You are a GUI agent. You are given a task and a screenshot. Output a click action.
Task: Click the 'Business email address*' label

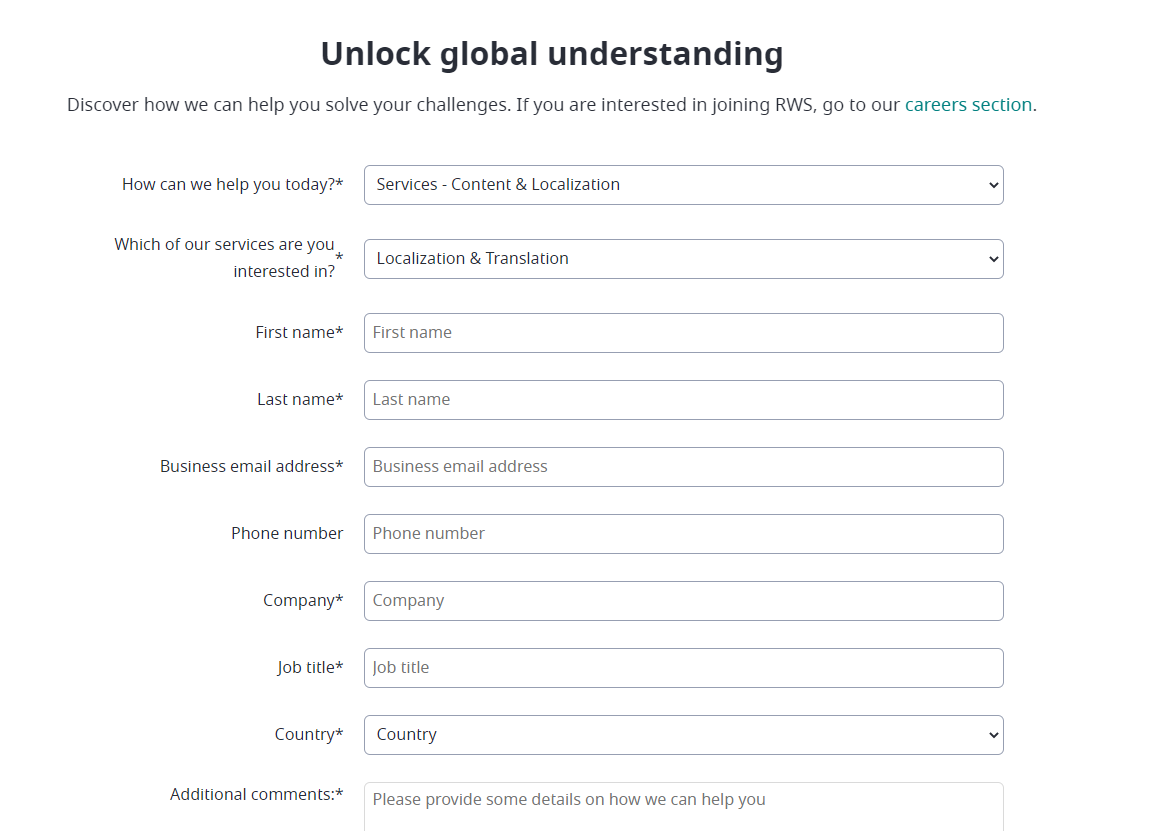(252, 465)
